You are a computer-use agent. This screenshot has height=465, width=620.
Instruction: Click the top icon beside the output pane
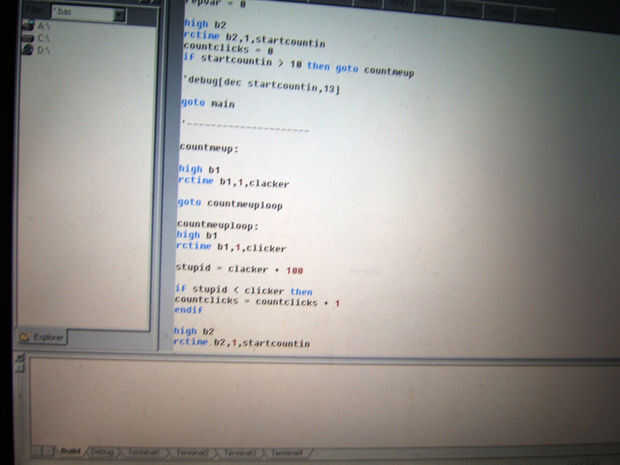[21, 359]
